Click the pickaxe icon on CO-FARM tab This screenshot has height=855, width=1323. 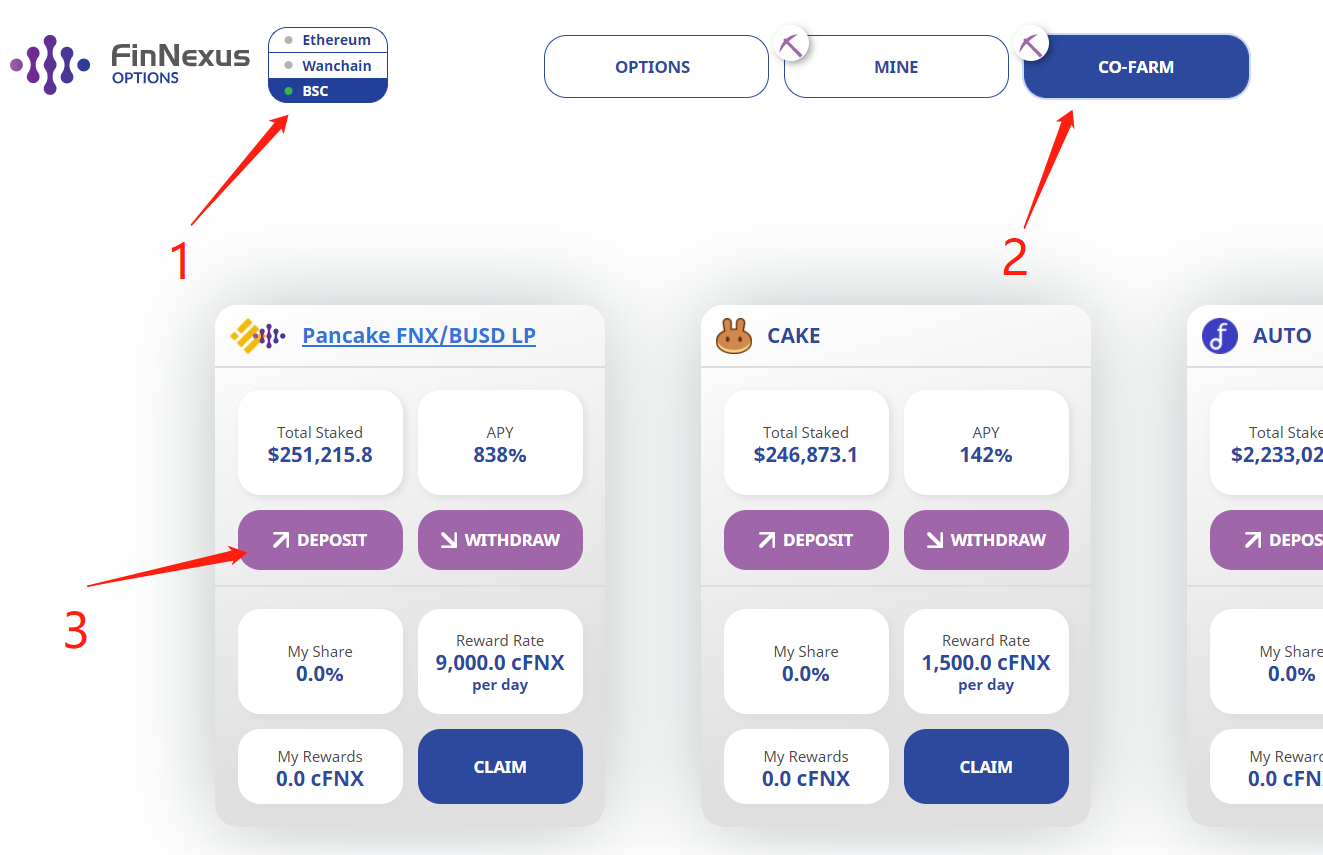pyautogui.click(x=1031, y=45)
